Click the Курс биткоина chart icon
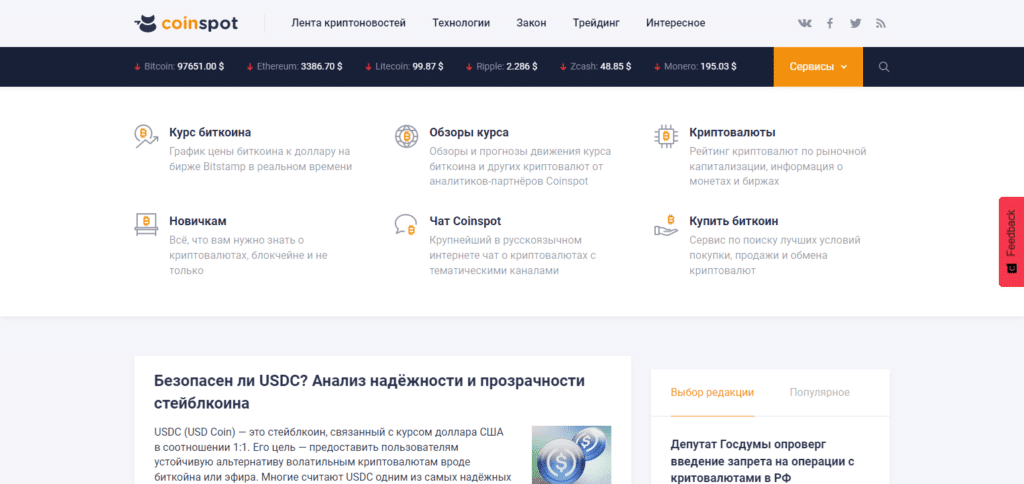1024x484 pixels. [146, 136]
